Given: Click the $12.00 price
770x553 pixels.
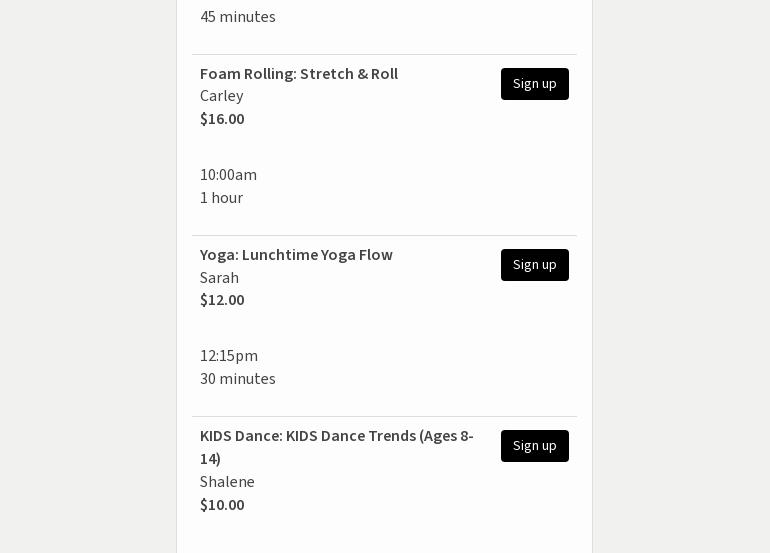Looking at the screenshot, I should point(222,300).
